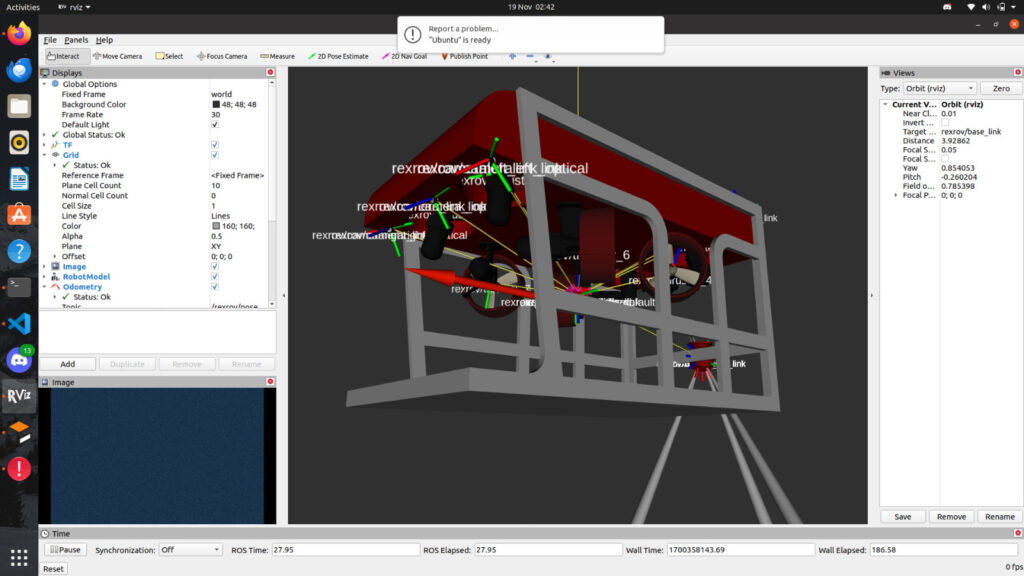Click the Add display button
The width and height of the screenshot is (1024, 576).
(x=67, y=364)
